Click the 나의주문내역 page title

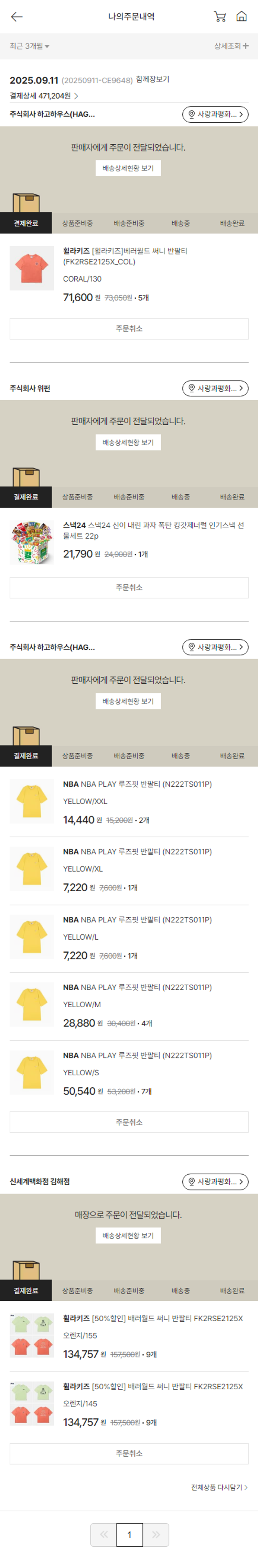click(131, 16)
